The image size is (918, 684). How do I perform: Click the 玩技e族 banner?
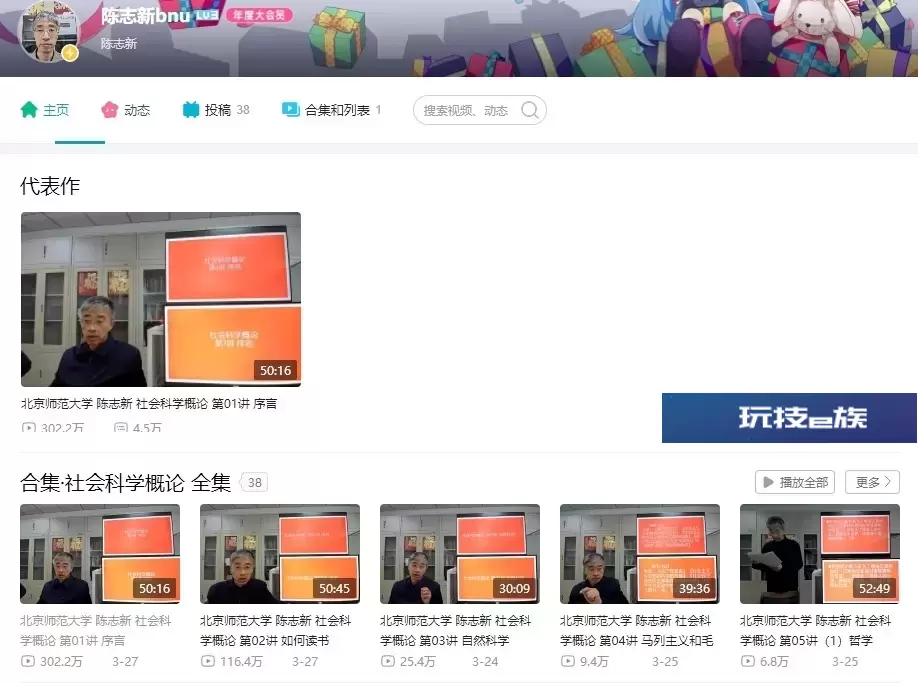789,418
